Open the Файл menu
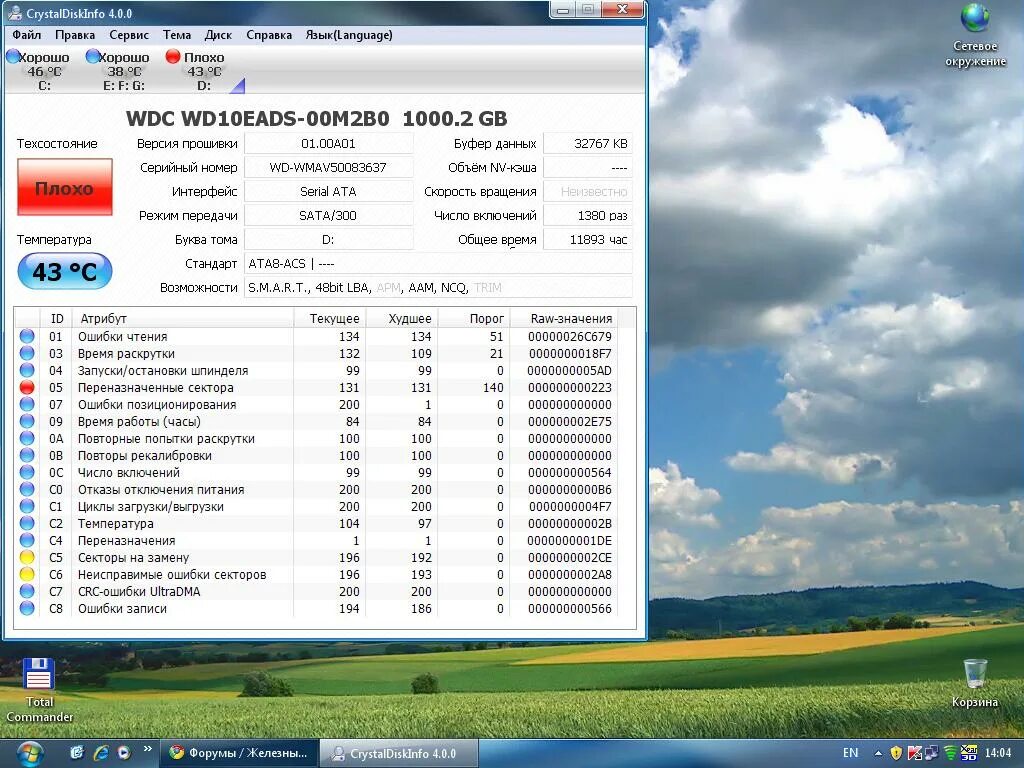The width and height of the screenshot is (1024, 768). pos(26,35)
